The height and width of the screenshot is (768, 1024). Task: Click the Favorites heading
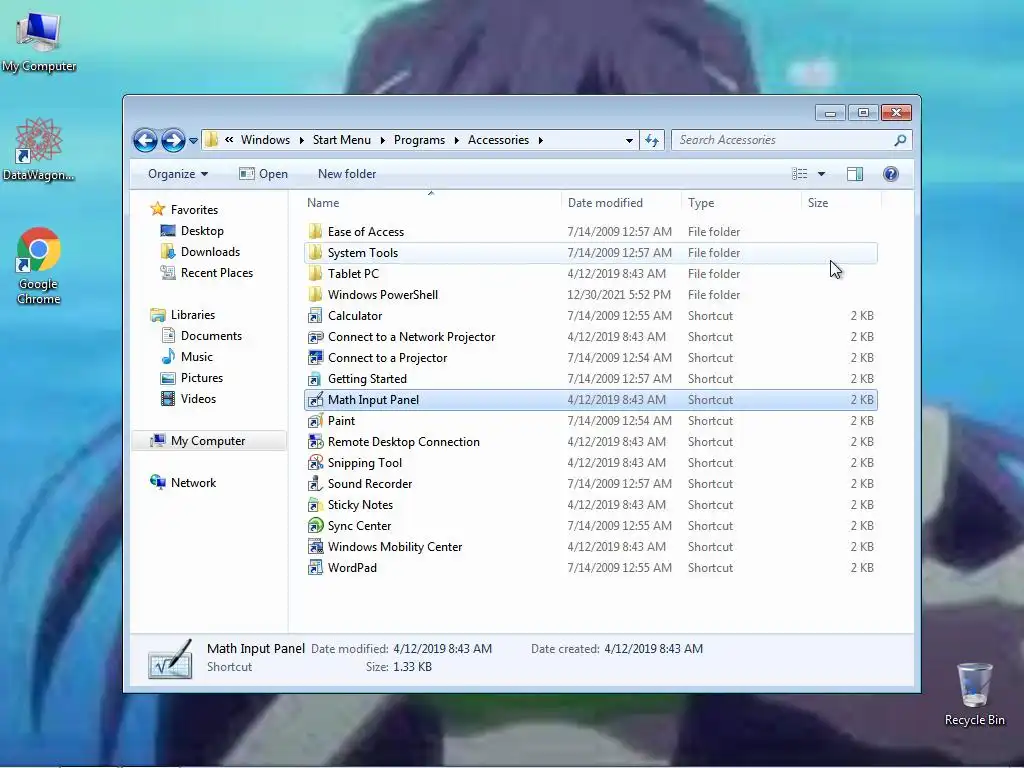pos(194,210)
